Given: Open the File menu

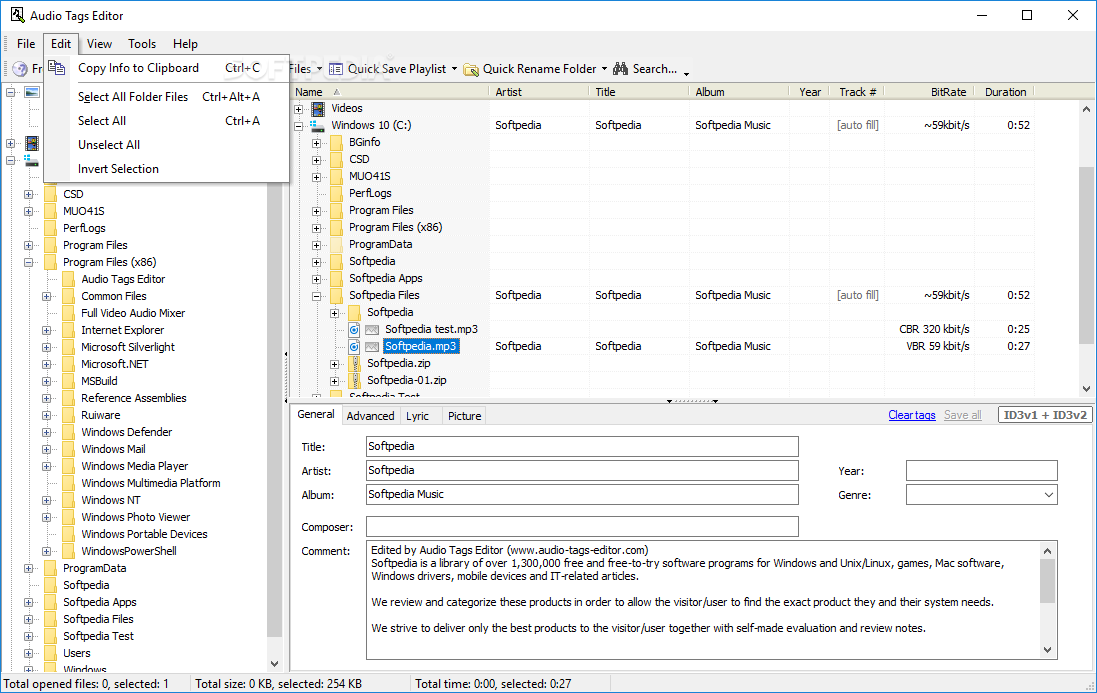Looking at the screenshot, I should (x=26, y=43).
